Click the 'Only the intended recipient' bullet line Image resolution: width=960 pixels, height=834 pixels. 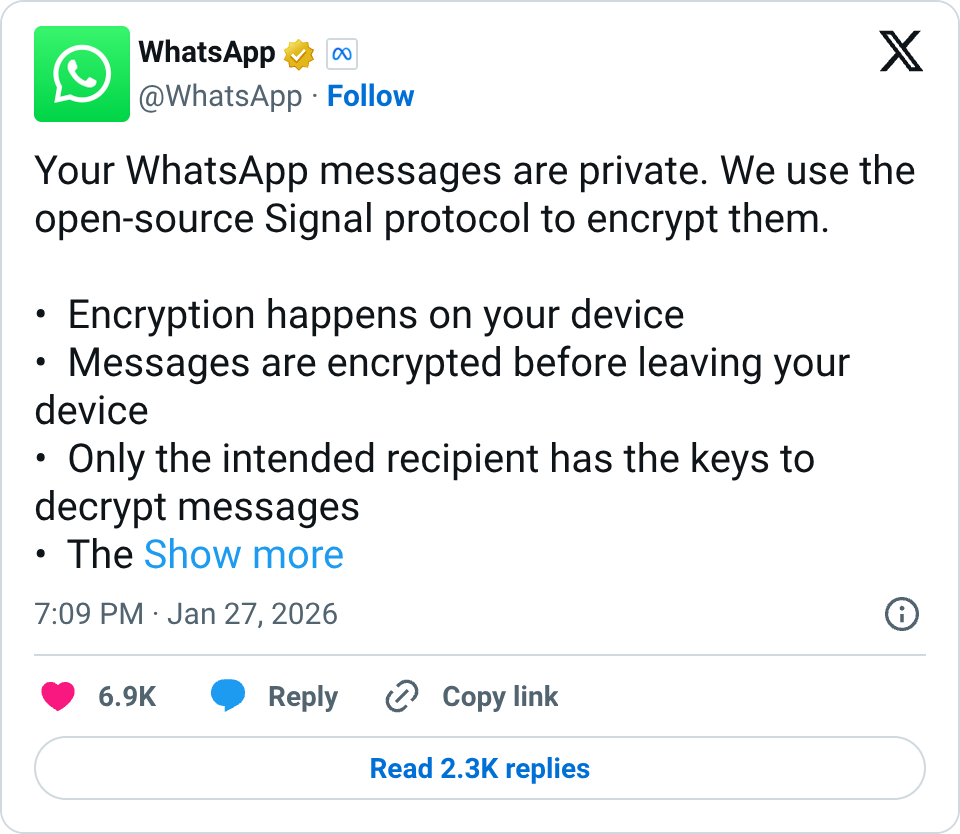[440, 459]
